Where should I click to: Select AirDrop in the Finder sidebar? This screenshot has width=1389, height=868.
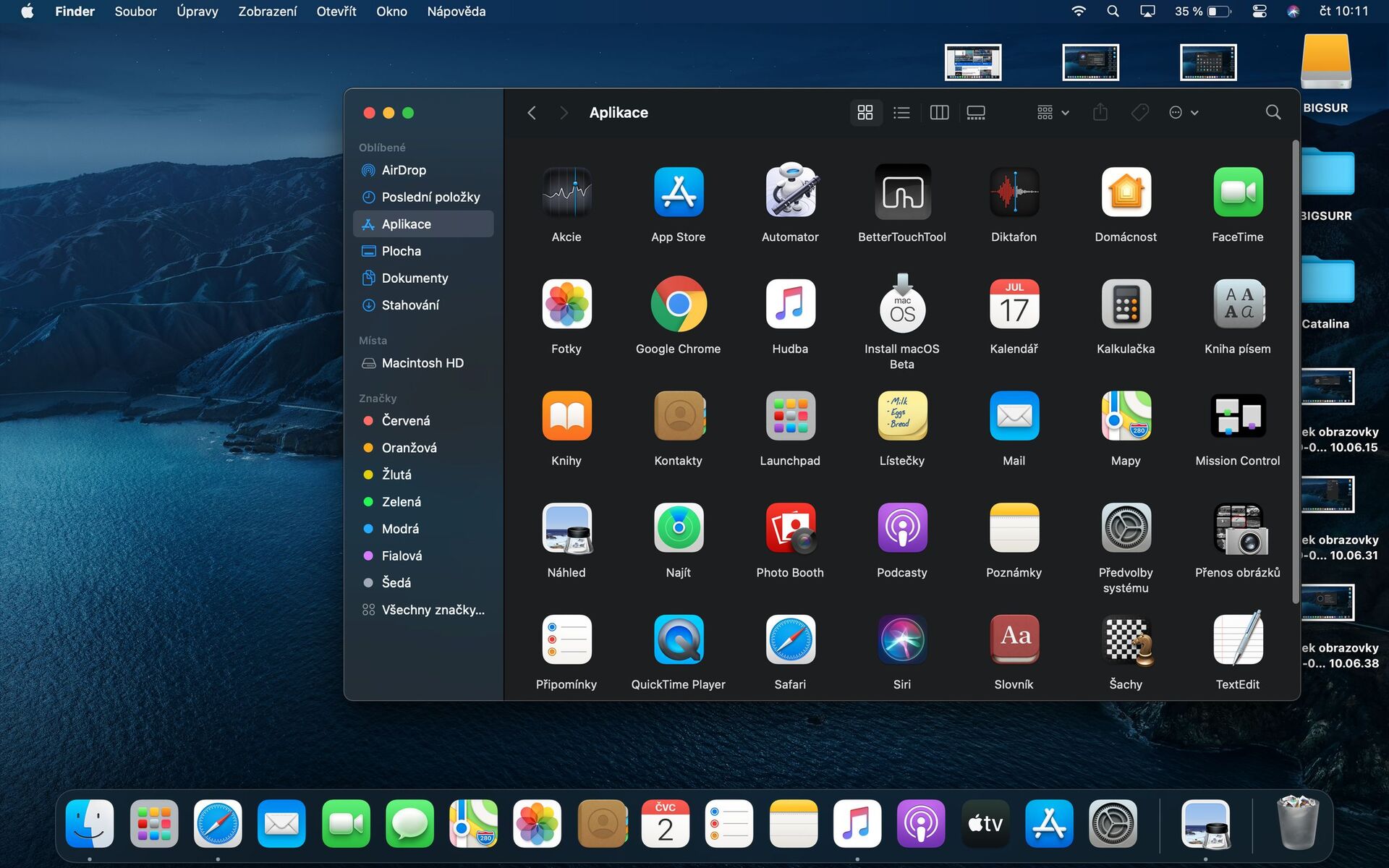click(x=402, y=170)
